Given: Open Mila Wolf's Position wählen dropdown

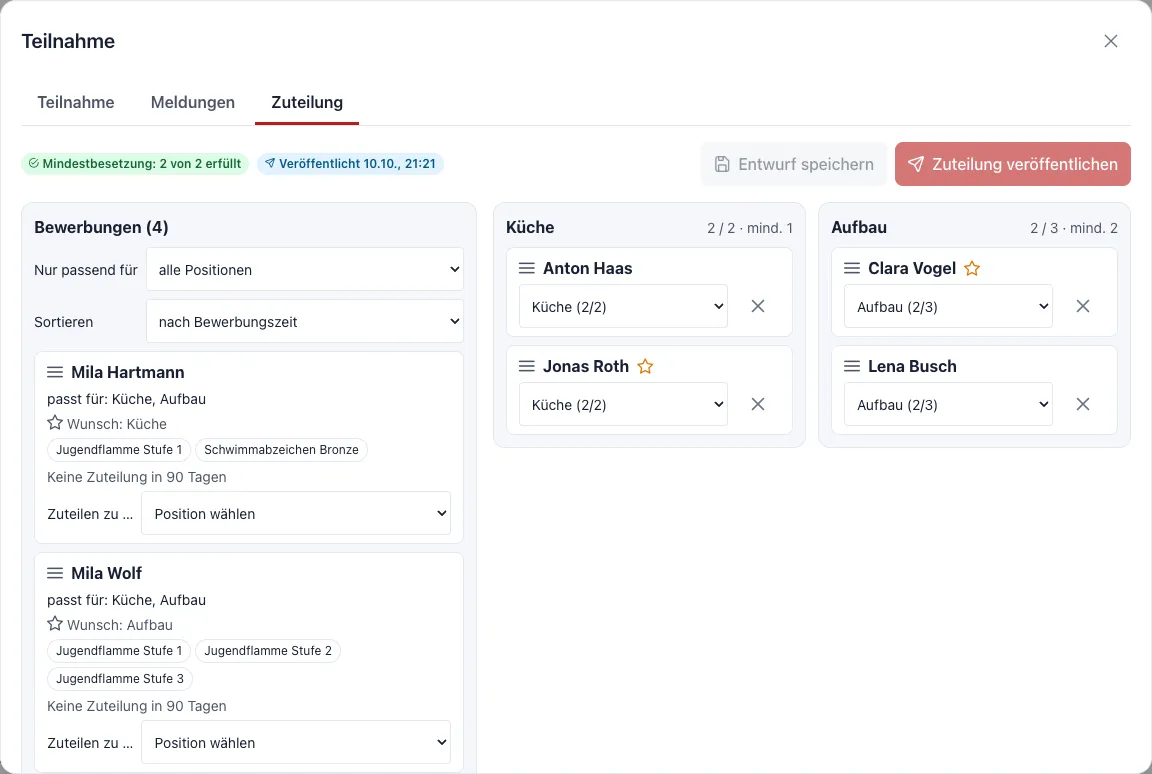Looking at the screenshot, I should [296, 742].
